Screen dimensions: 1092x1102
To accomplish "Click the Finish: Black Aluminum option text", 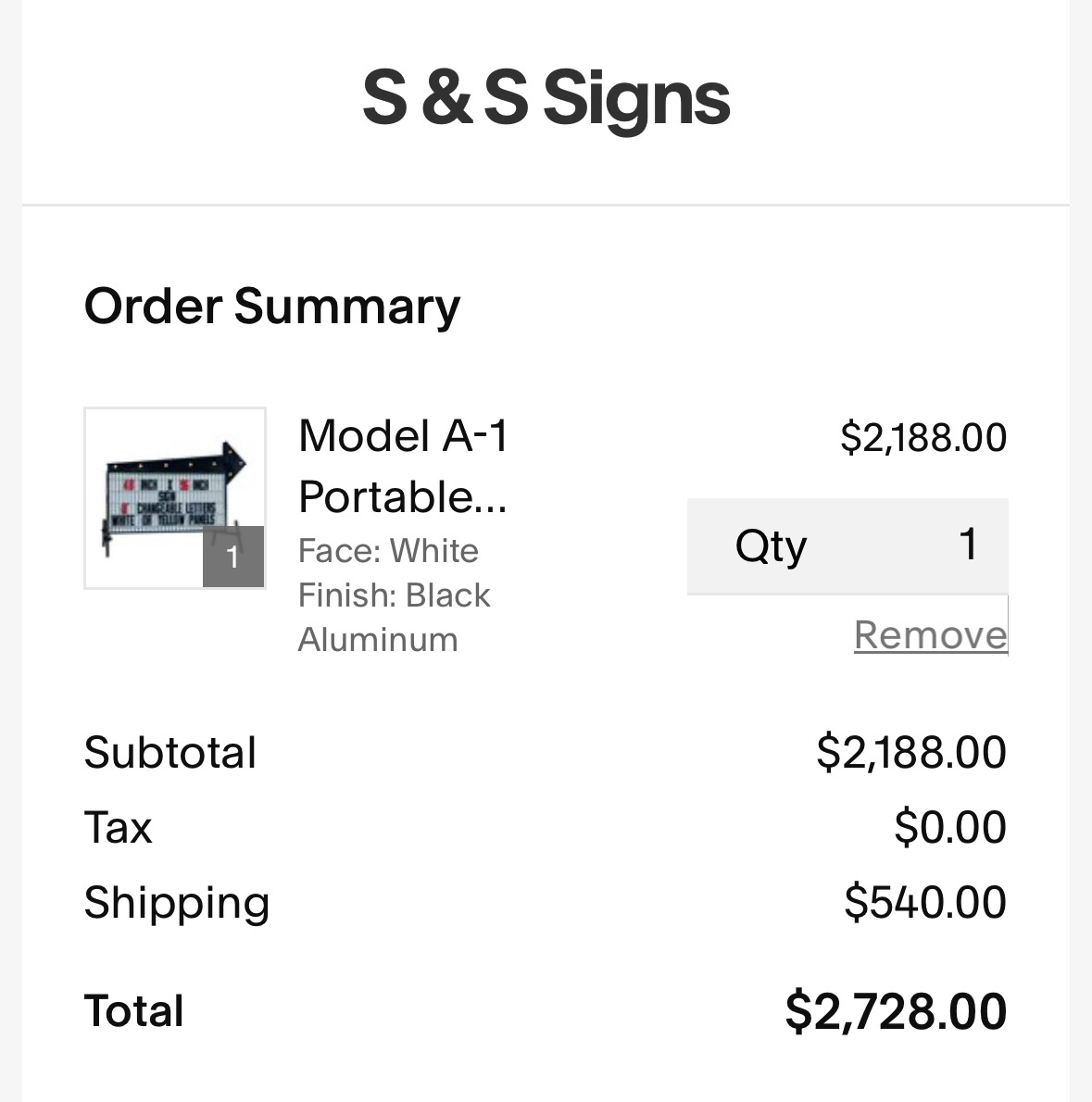I will coord(394,617).
